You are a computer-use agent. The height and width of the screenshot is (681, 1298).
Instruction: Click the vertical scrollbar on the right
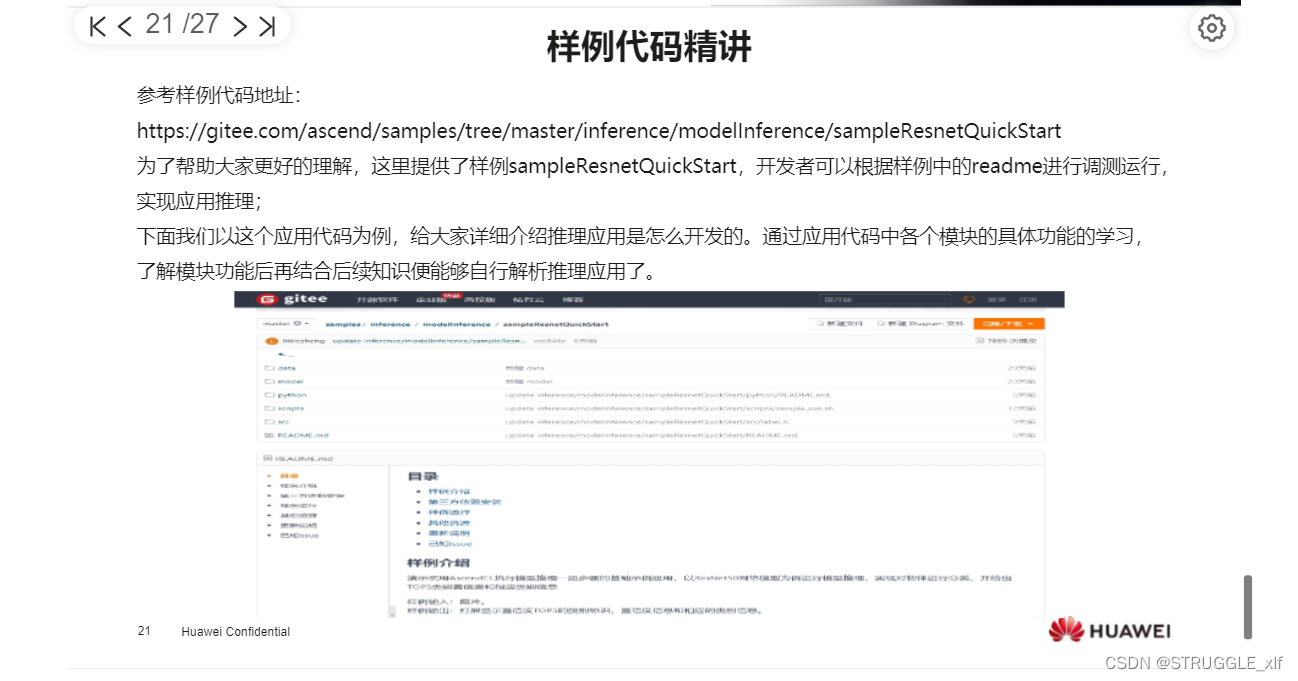1247,605
